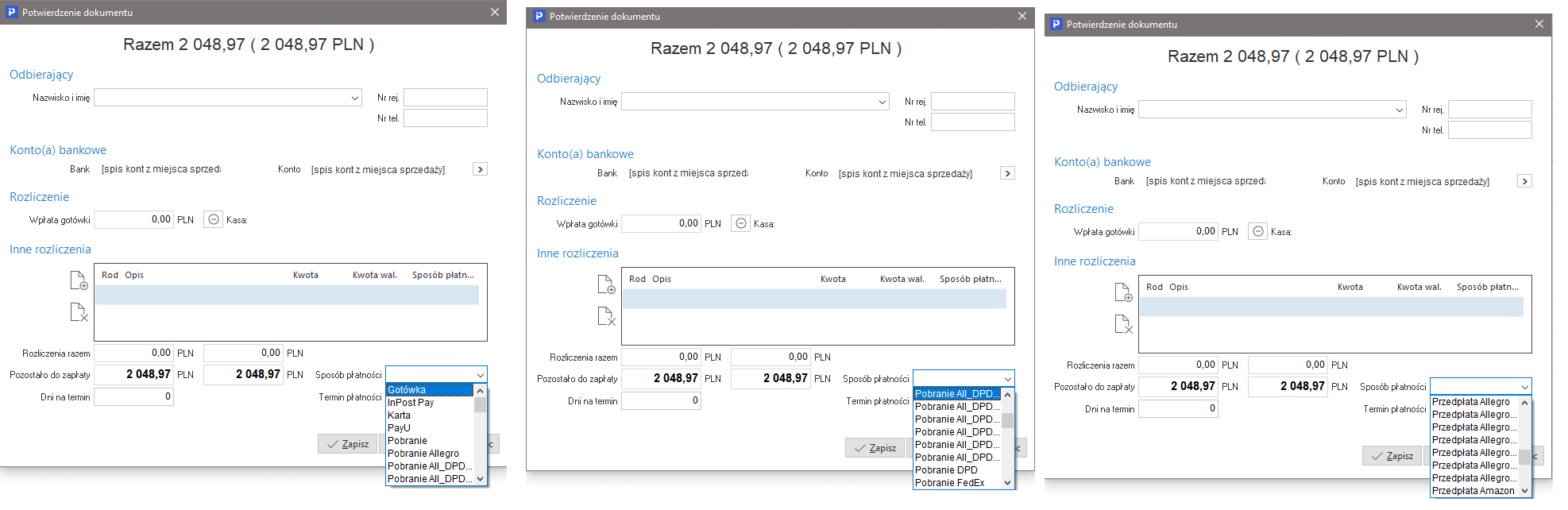Click Dni na termin field in left dialog
Image resolution: width=1568 pixels, height=510 pixels.
point(133,396)
